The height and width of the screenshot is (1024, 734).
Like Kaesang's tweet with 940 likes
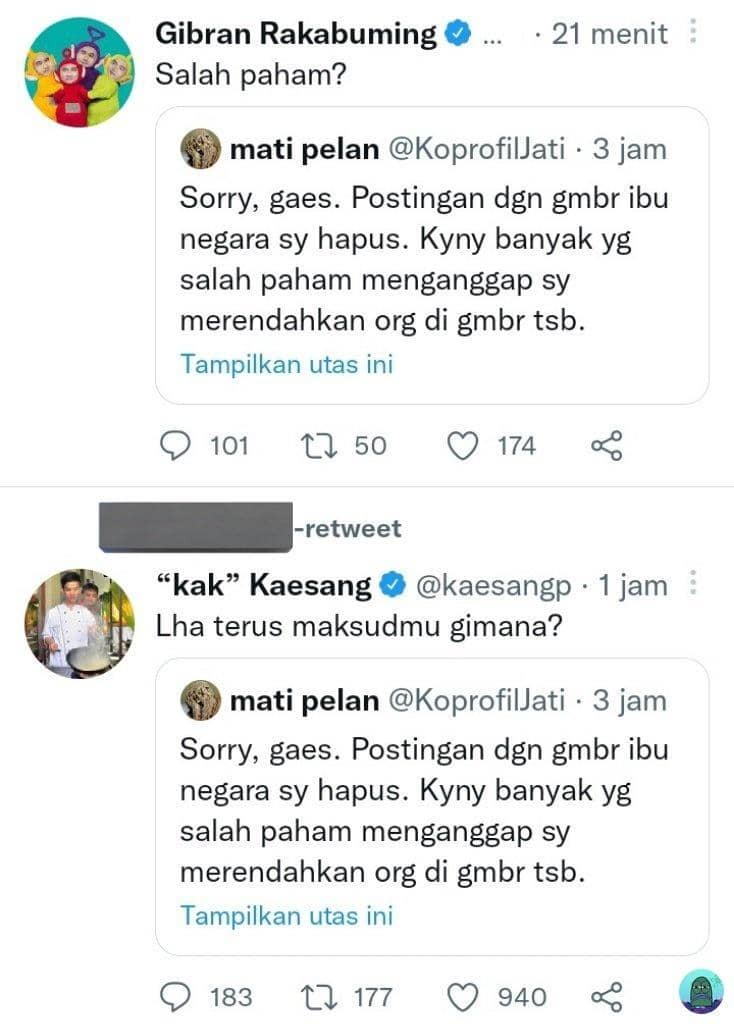(461, 996)
